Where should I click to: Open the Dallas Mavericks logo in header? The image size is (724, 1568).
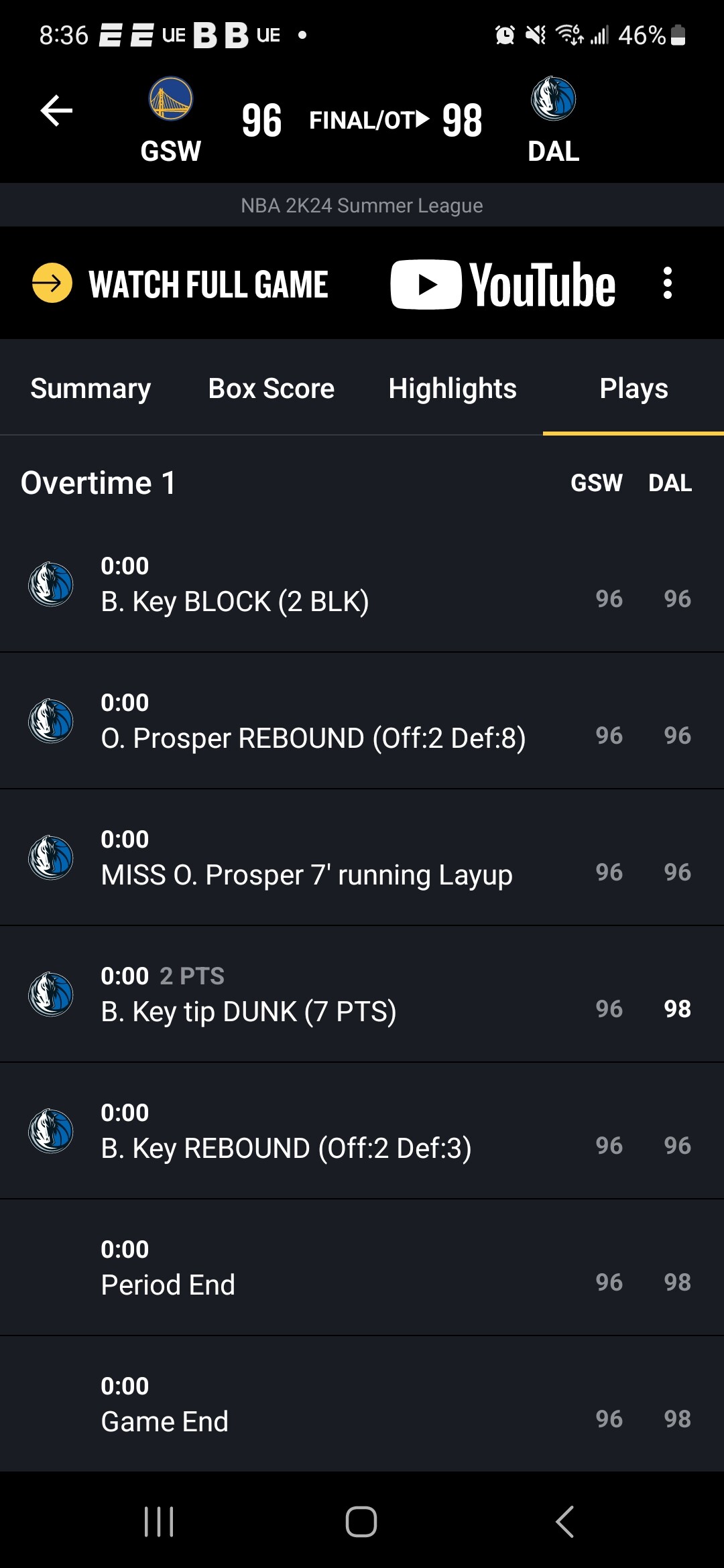tap(553, 99)
